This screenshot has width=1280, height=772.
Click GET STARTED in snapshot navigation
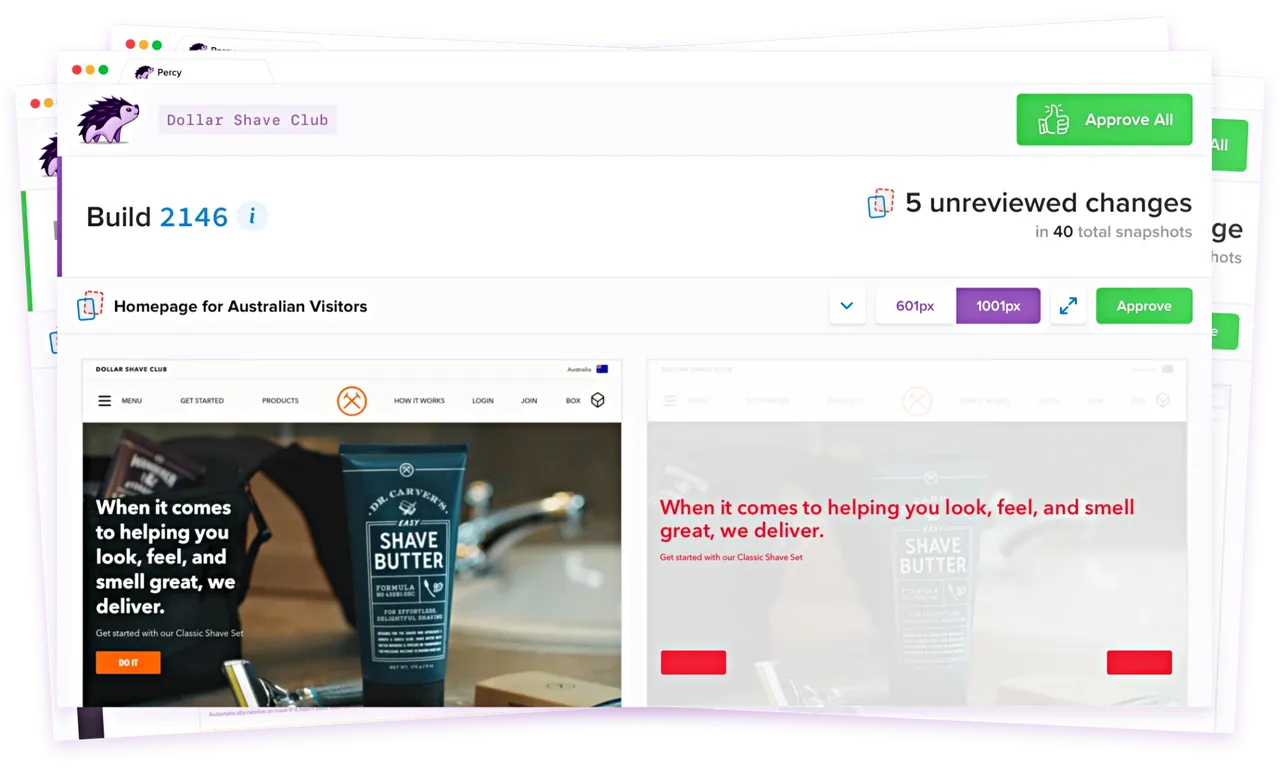tap(202, 401)
